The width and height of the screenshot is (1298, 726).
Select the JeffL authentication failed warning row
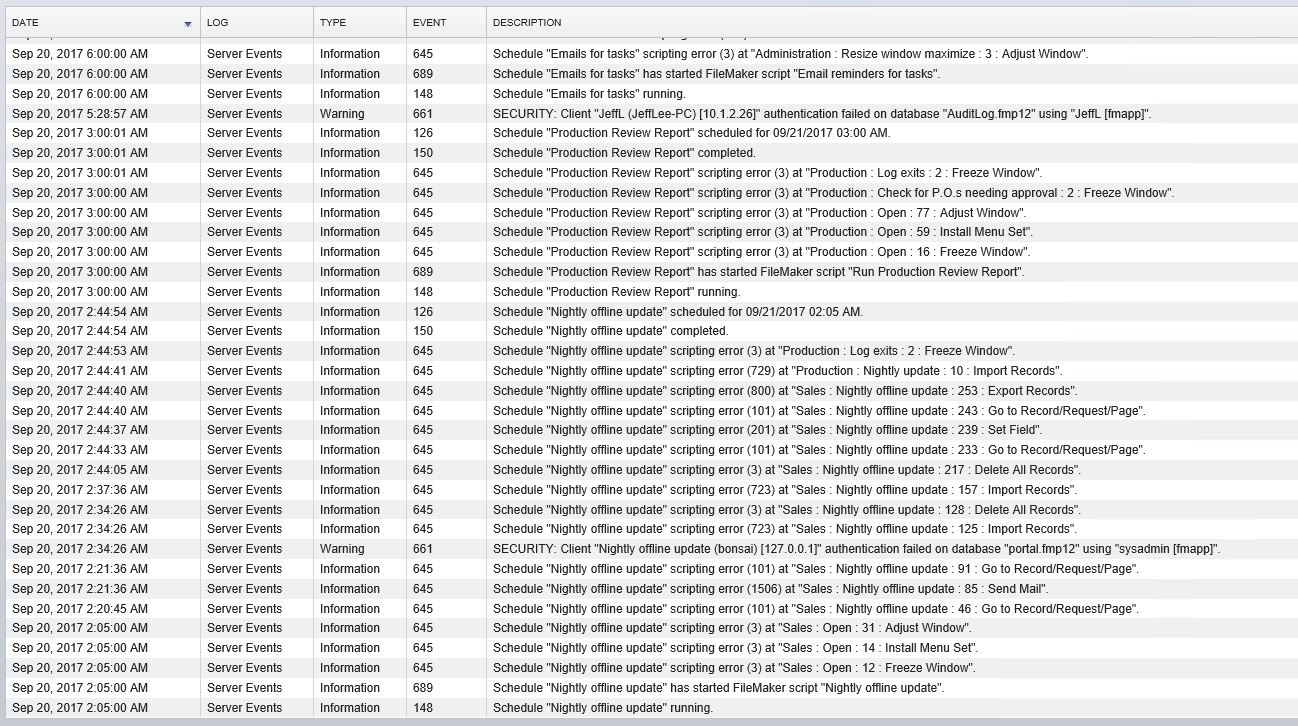(x=822, y=114)
